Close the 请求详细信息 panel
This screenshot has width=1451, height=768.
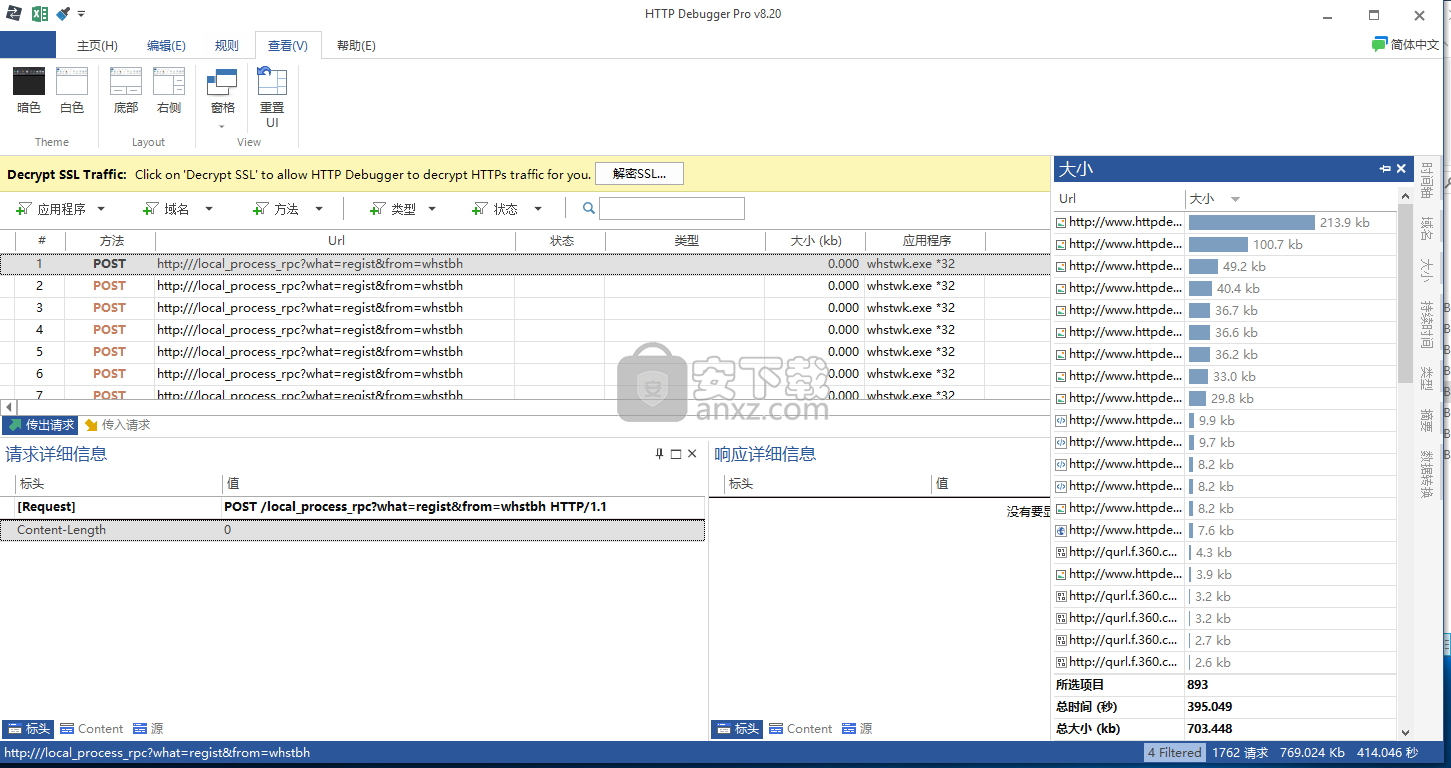692,454
